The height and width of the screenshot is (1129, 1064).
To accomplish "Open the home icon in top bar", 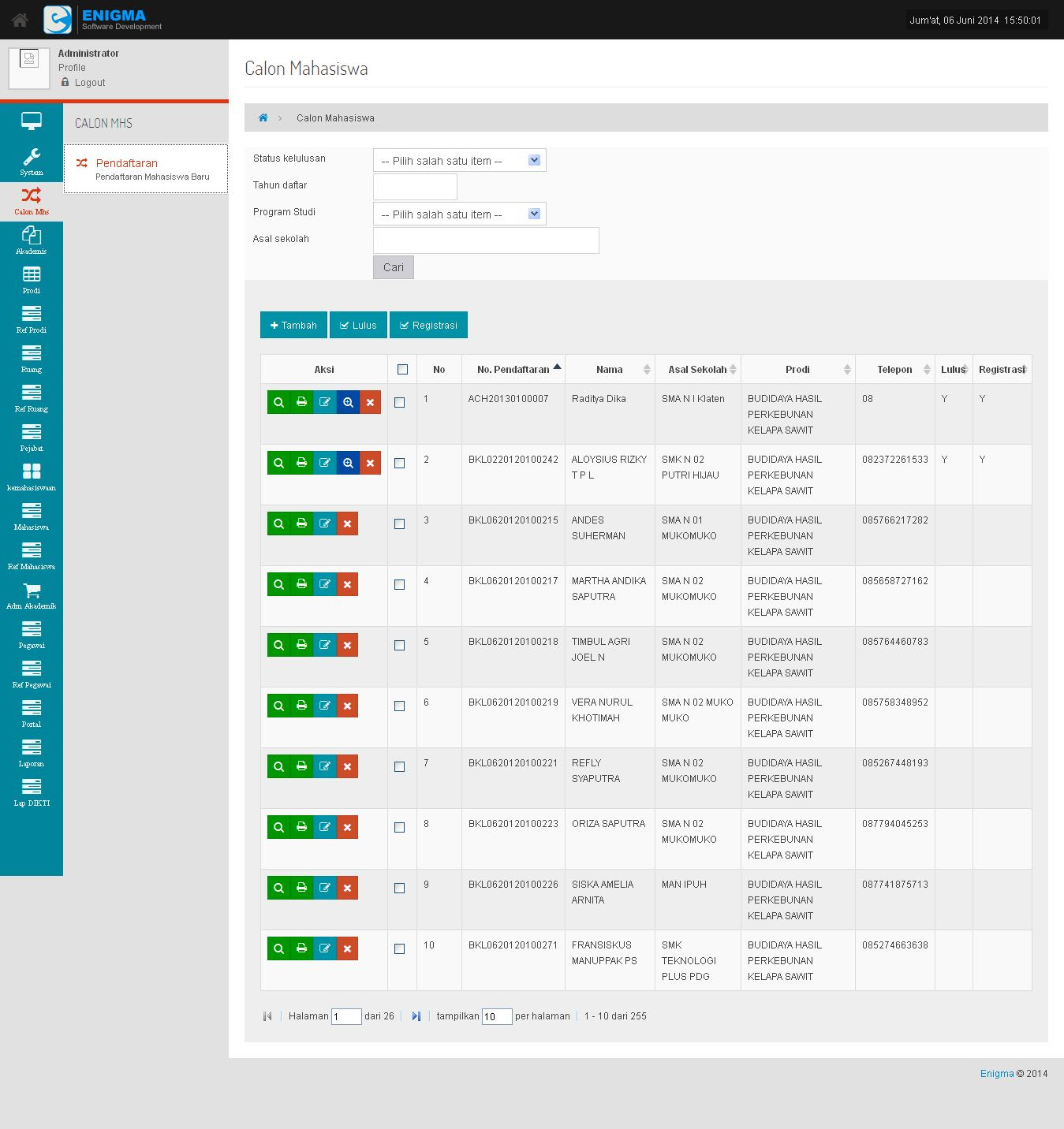I will point(20,20).
